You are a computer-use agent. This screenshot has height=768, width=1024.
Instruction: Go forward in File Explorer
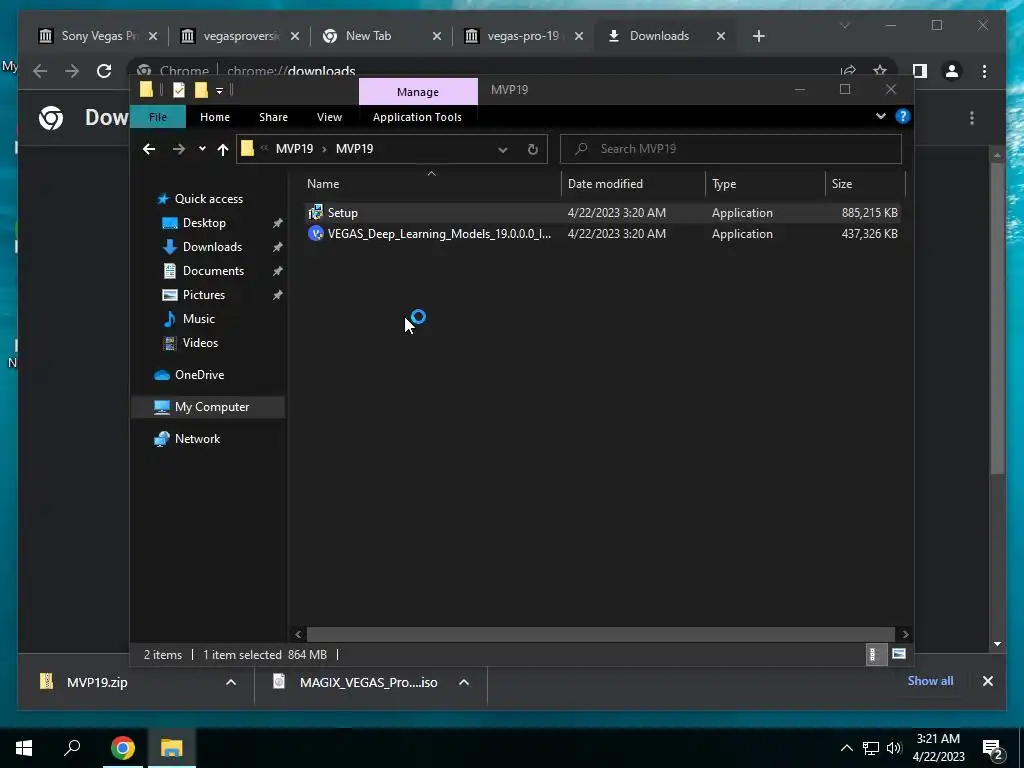pos(178,149)
